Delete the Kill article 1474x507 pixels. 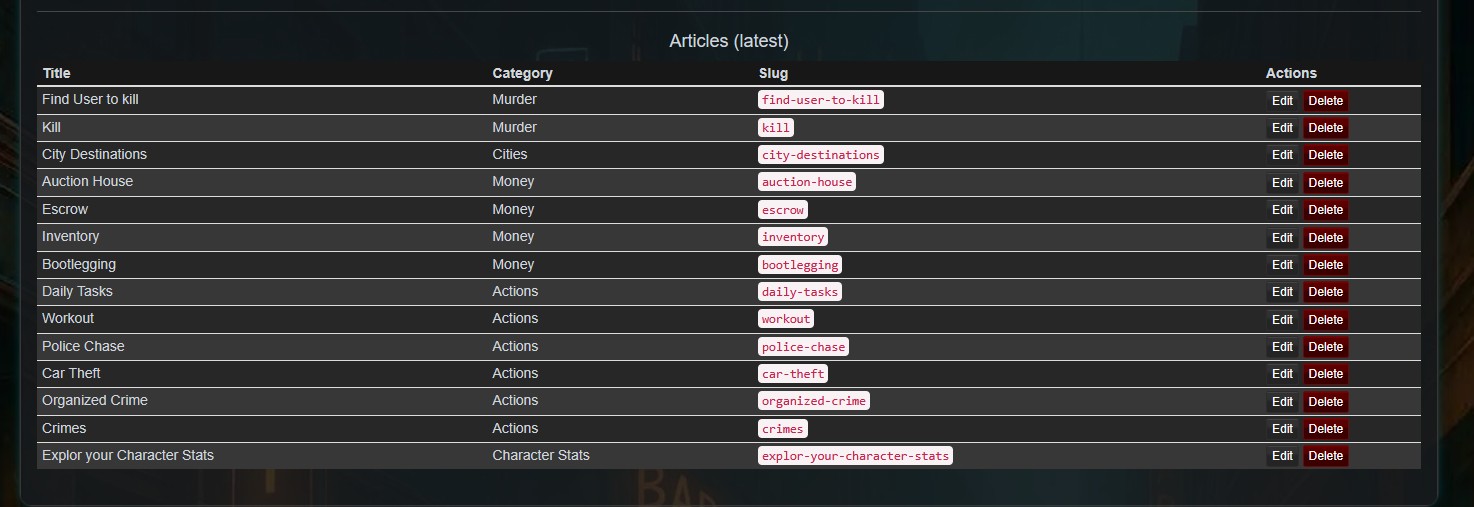tap(1325, 128)
